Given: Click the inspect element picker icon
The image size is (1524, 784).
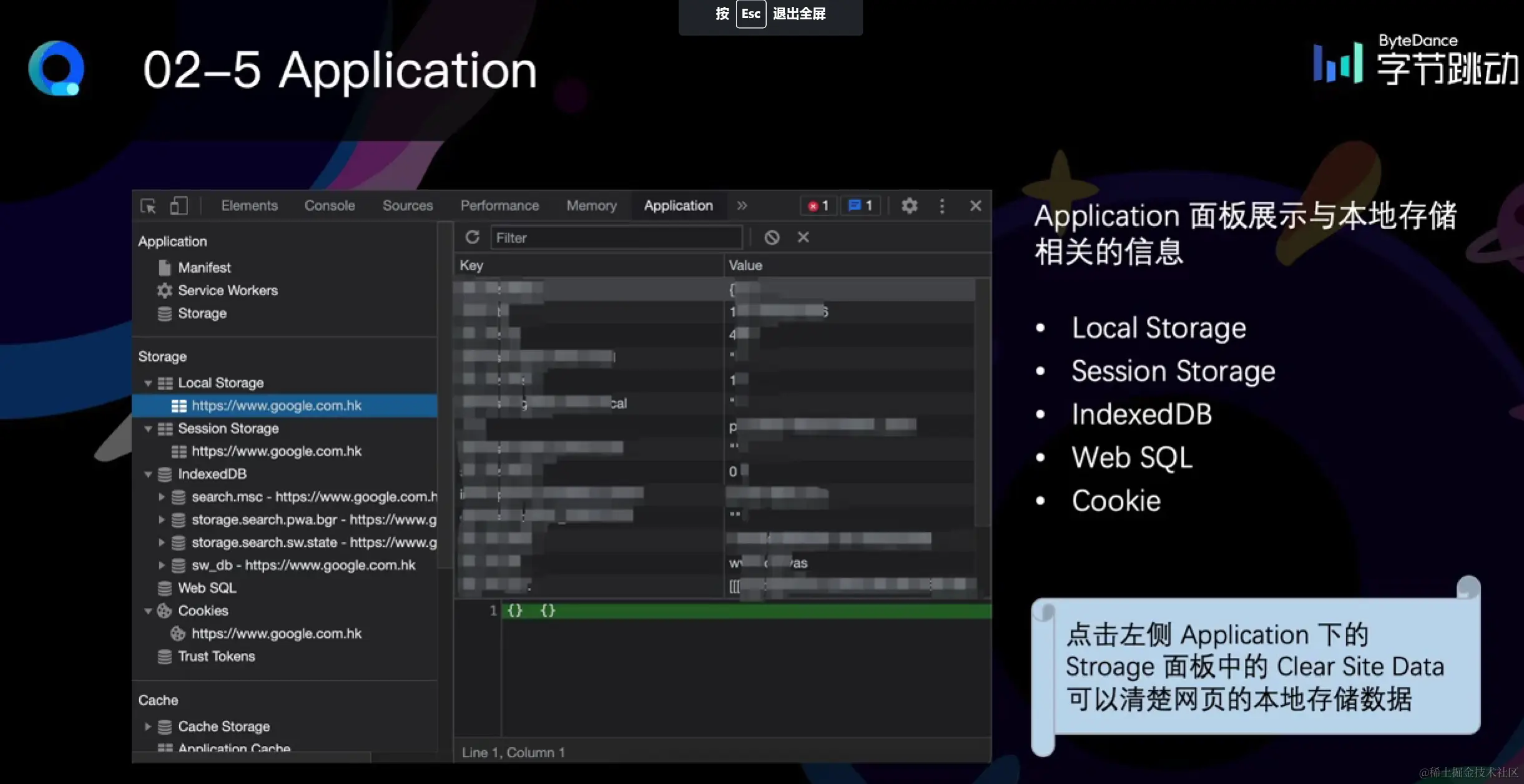Looking at the screenshot, I should [149, 206].
